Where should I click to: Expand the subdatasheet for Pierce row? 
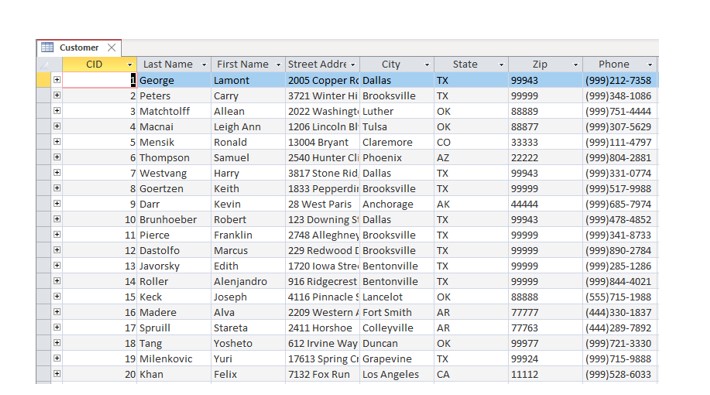pos(57,234)
